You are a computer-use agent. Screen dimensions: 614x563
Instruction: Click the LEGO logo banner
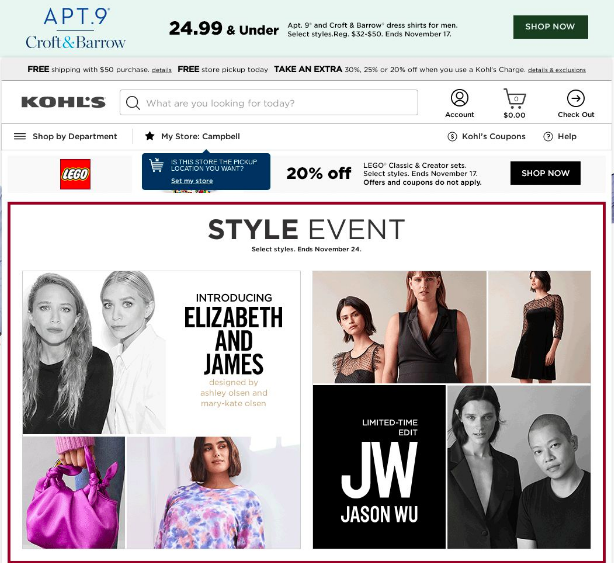point(75,174)
